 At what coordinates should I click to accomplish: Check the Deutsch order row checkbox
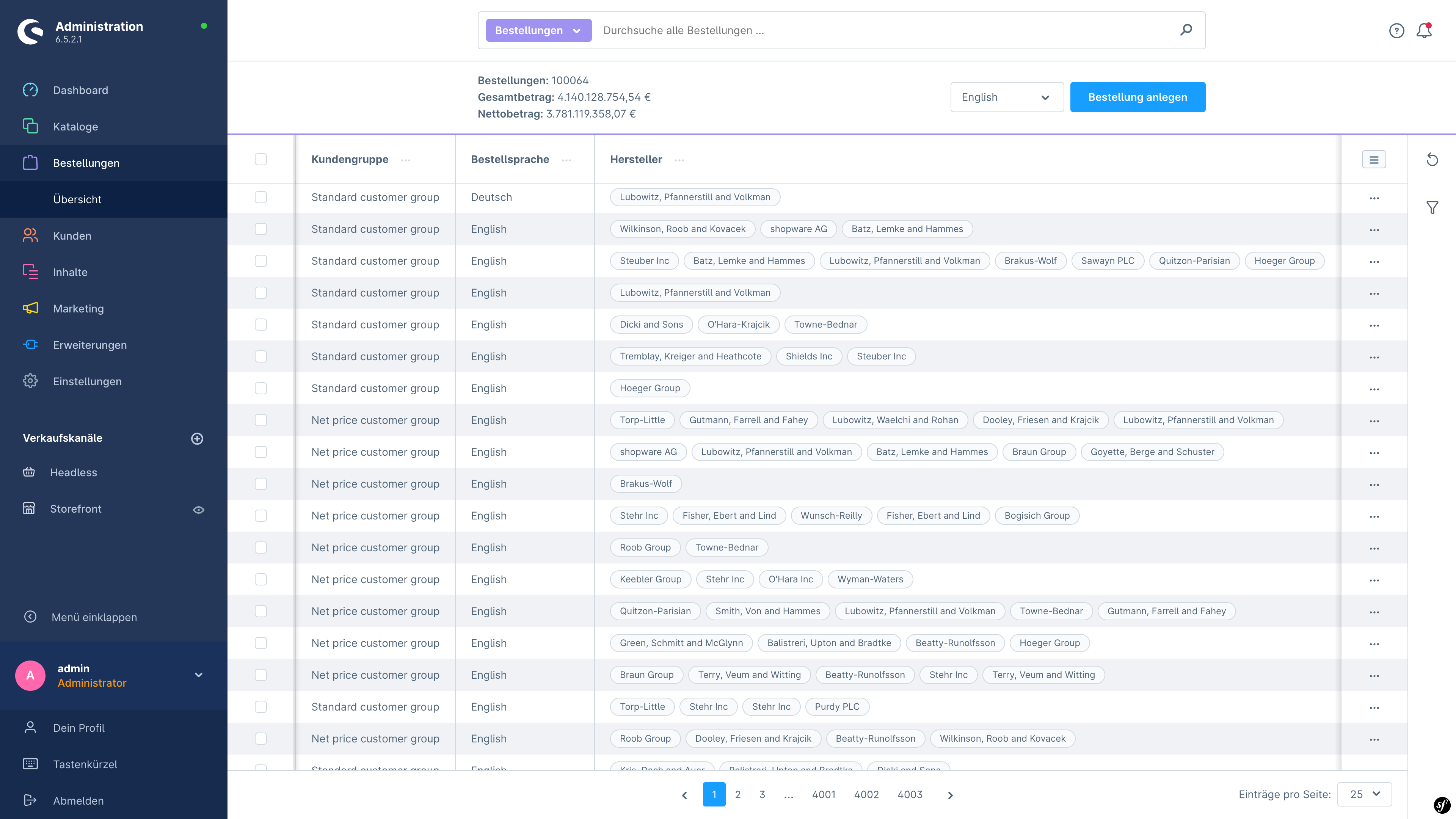(260, 197)
